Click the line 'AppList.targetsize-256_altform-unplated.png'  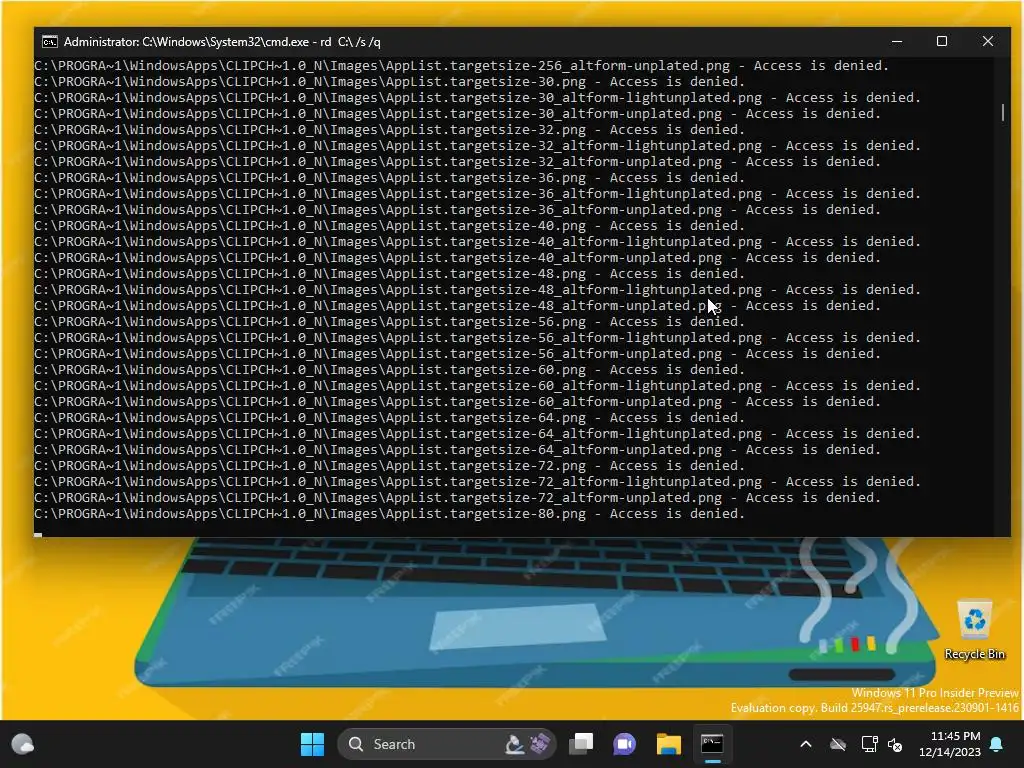coord(462,66)
